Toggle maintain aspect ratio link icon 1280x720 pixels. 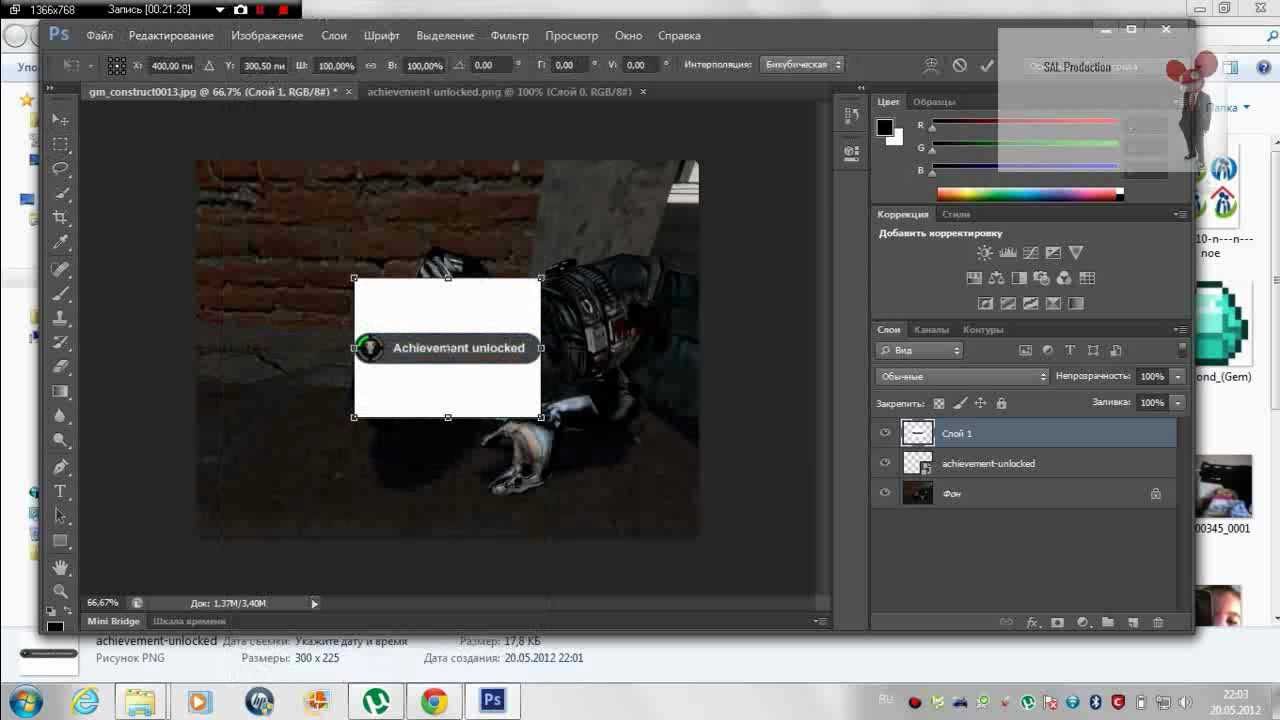tap(371, 65)
